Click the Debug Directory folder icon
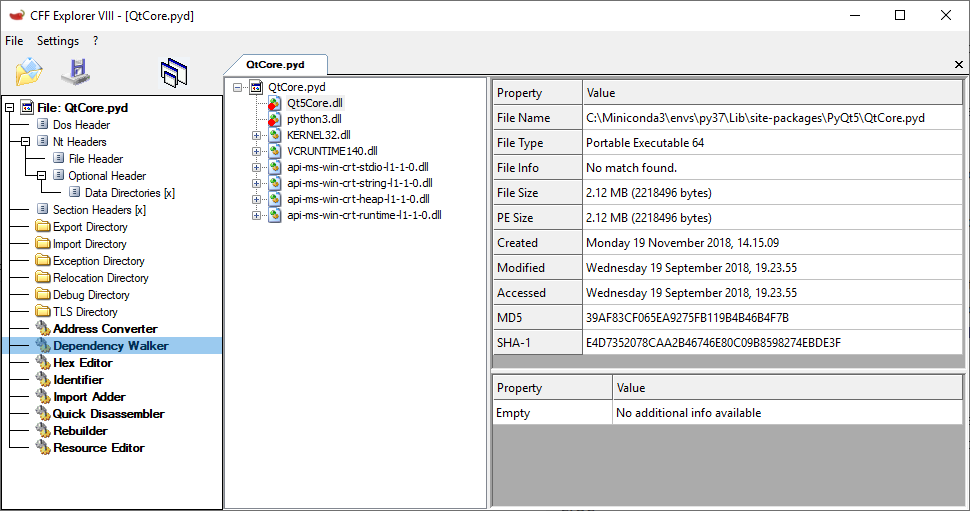Screen dimensions: 970x511 [43, 295]
